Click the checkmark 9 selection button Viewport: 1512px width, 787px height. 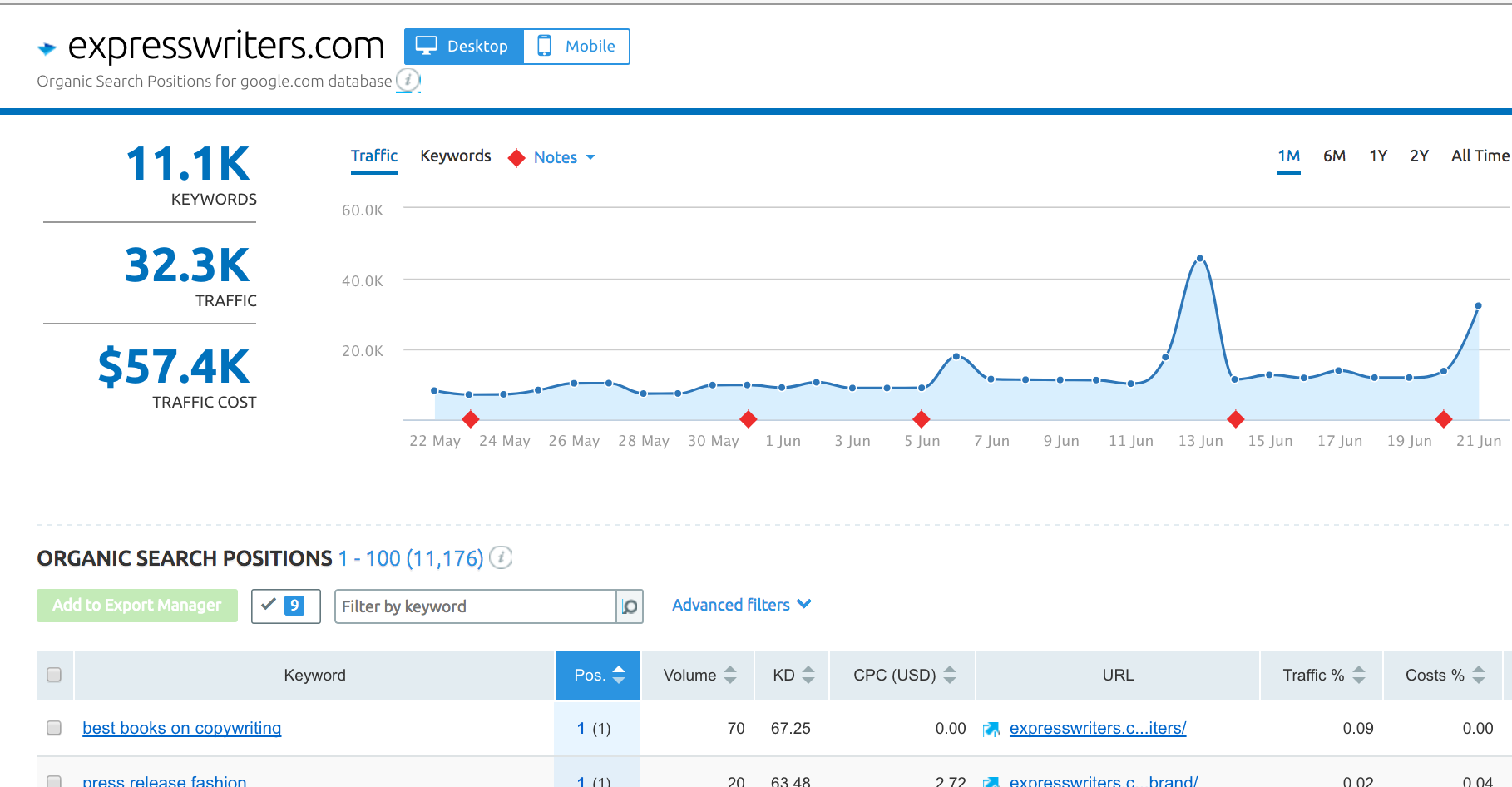(285, 606)
